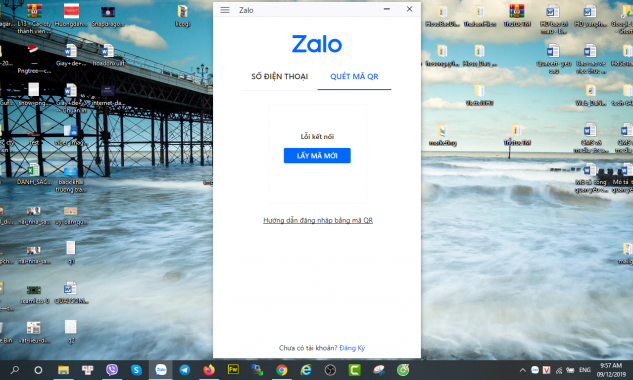Select the DANH_SAC Excel file
This screenshot has height=380, width=633.
pyautogui.click(x=34, y=174)
